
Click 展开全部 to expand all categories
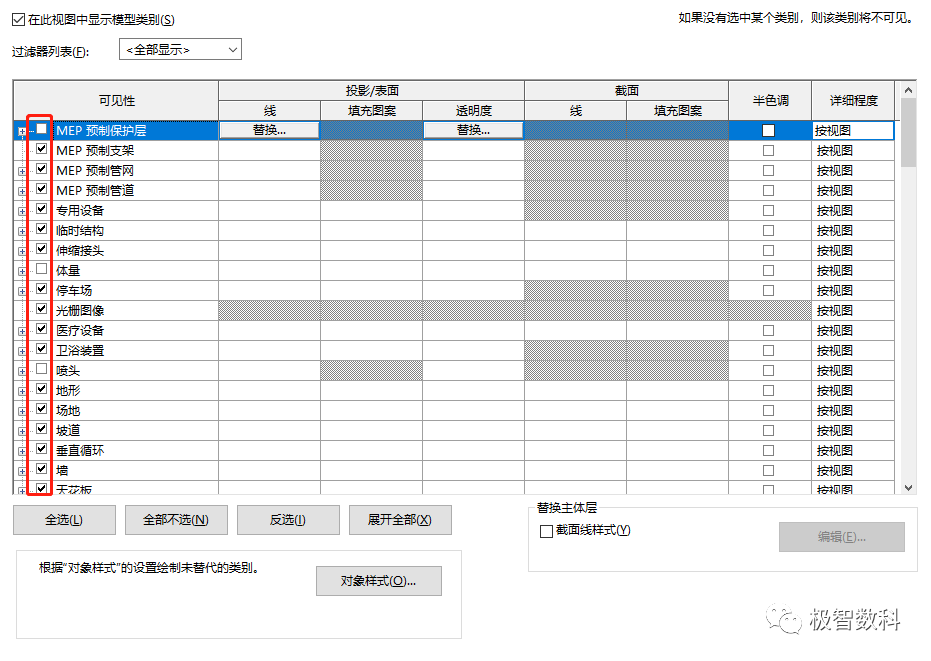(400, 519)
